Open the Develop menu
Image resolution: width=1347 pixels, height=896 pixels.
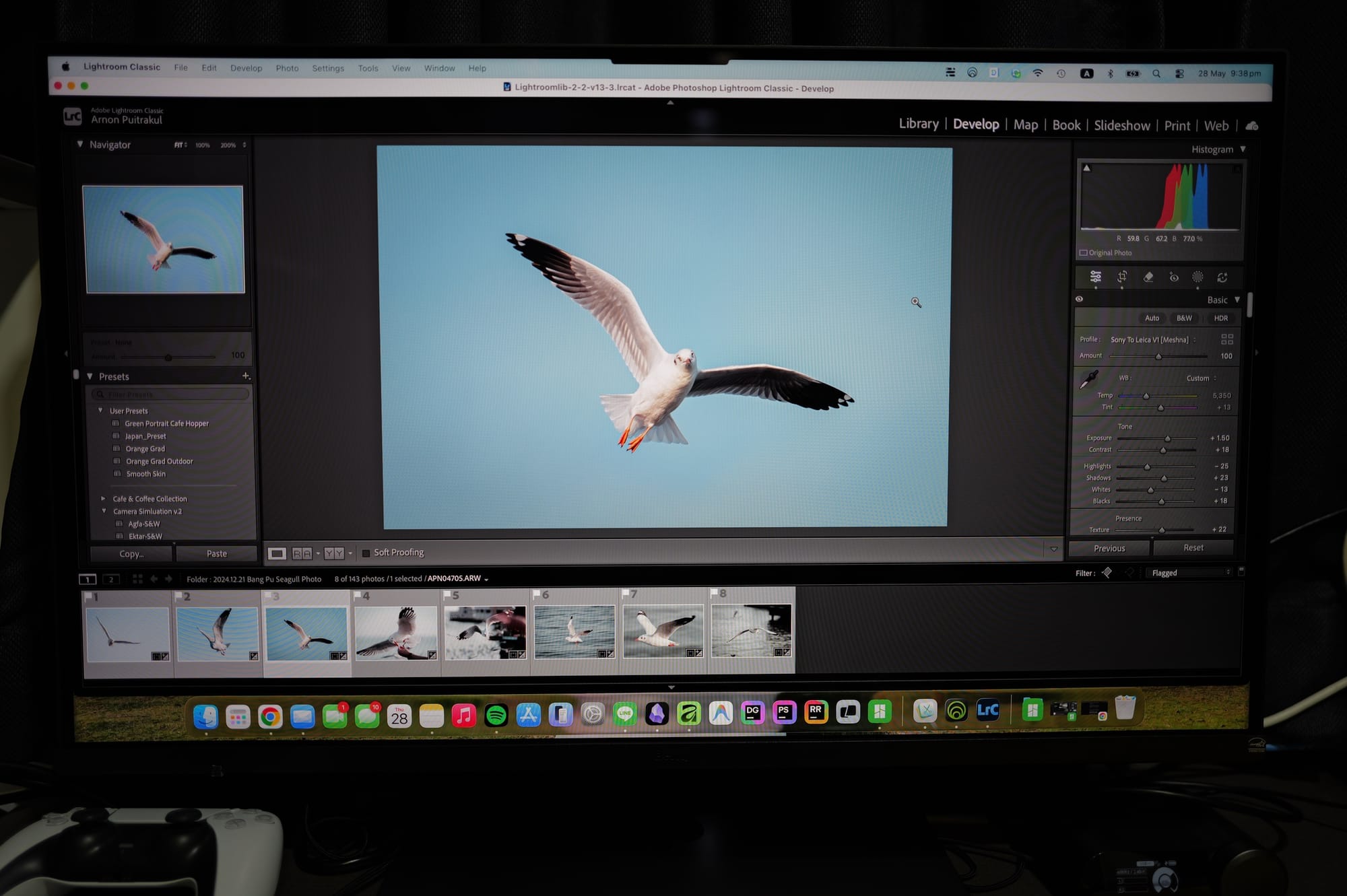click(246, 68)
